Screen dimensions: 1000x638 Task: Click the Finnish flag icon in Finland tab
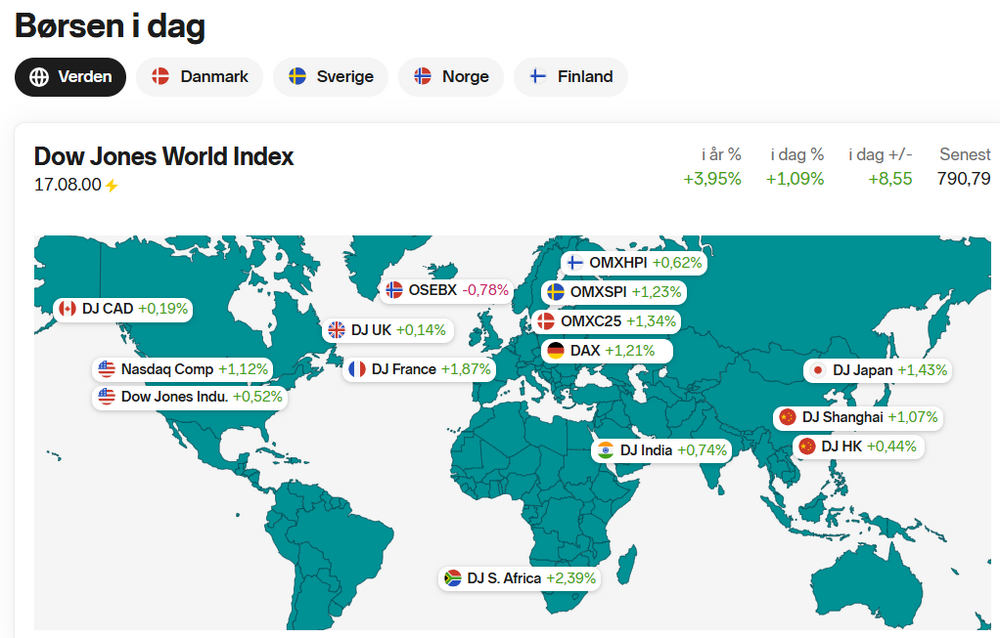coord(538,77)
